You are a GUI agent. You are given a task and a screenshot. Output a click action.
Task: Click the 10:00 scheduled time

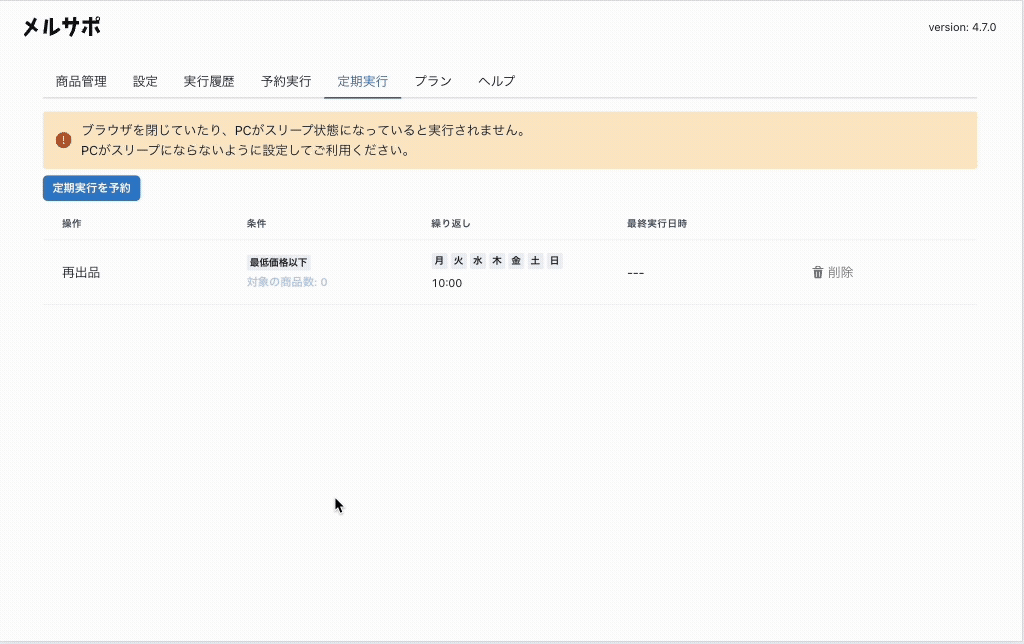447,283
